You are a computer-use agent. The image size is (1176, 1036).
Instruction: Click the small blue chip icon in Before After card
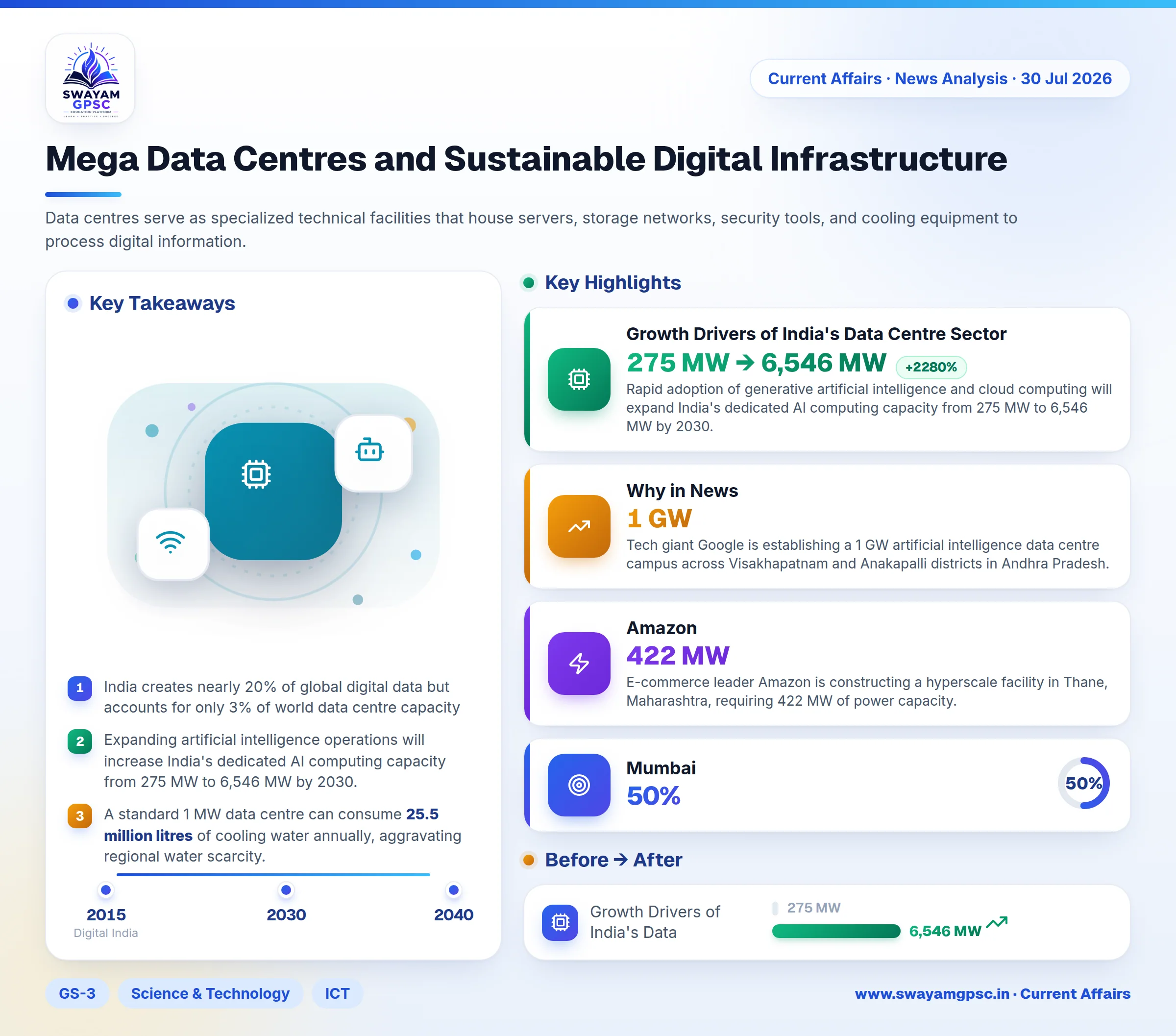coord(560,923)
